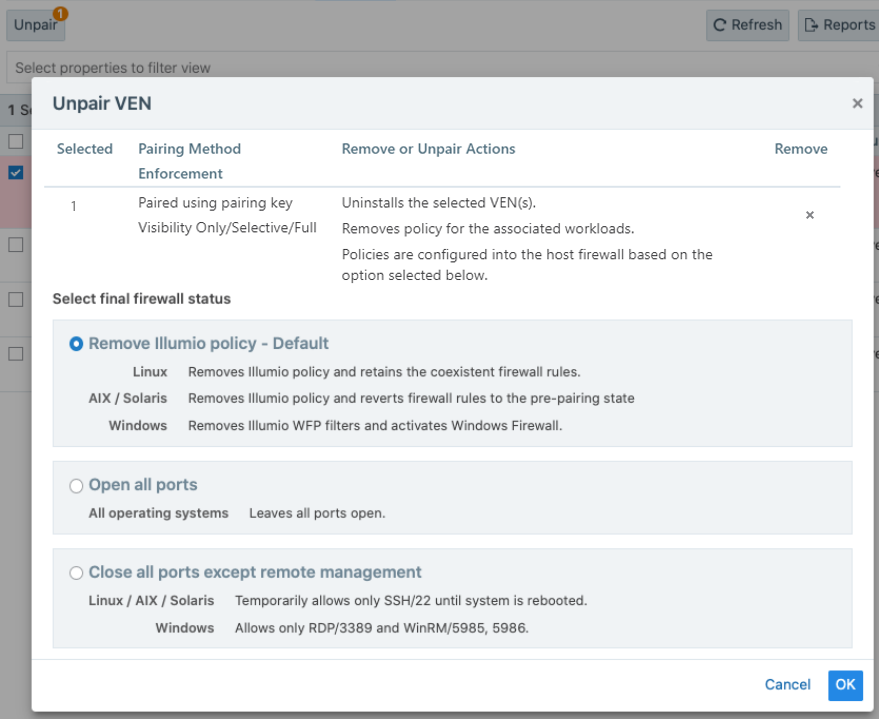The width and height of the screenshot is (879, 720).
Task: Click the Reports export icon
Action: [x=811, y=25]
